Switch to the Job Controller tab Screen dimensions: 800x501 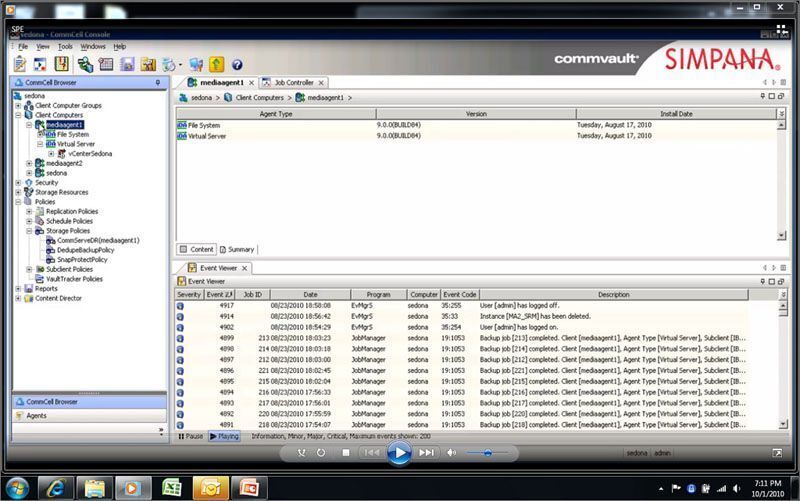(293, 83)
